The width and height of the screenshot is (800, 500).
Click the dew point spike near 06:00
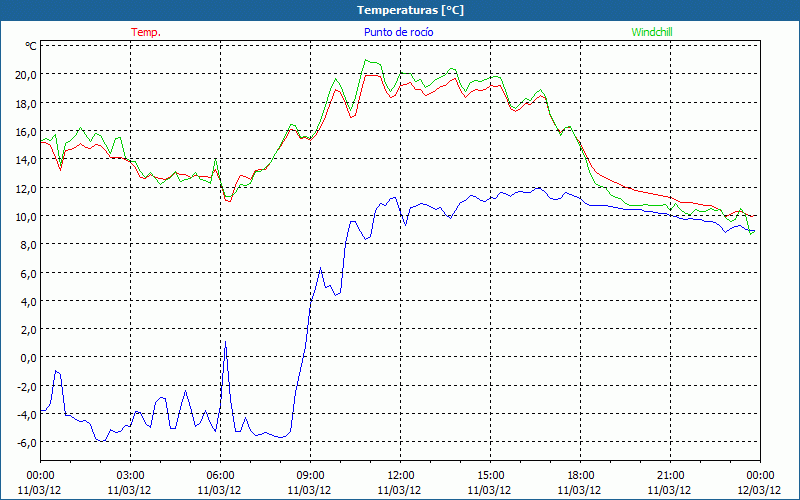[226, 343]
